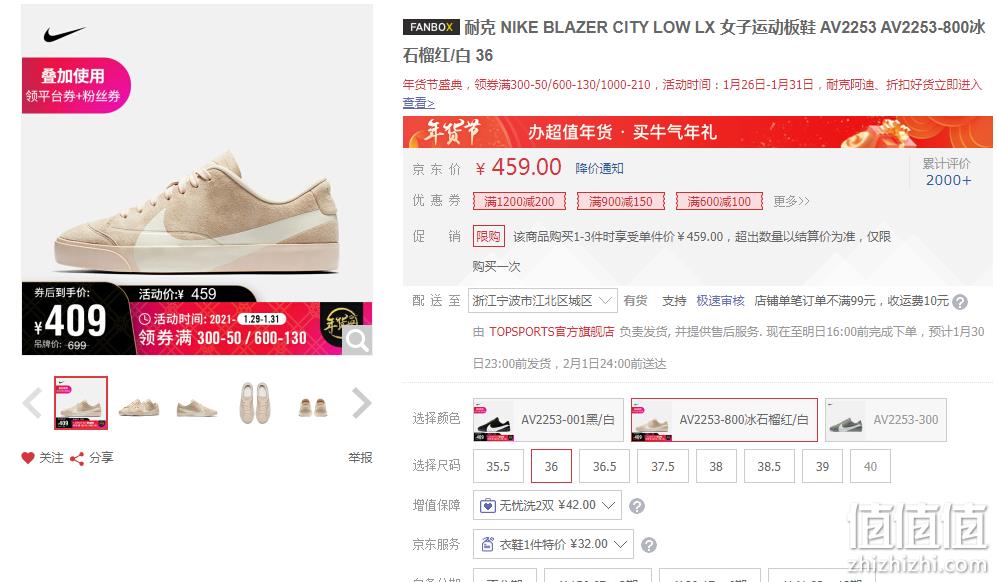Show previous thumbnails with left arrow
The height and width of the screenshot is (582, 997).
pyautogui.click(x=32, y=403)
